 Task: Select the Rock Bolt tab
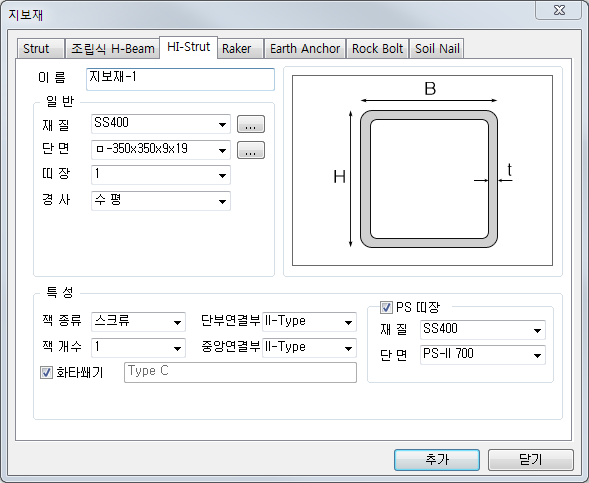[x=377, y=48]
